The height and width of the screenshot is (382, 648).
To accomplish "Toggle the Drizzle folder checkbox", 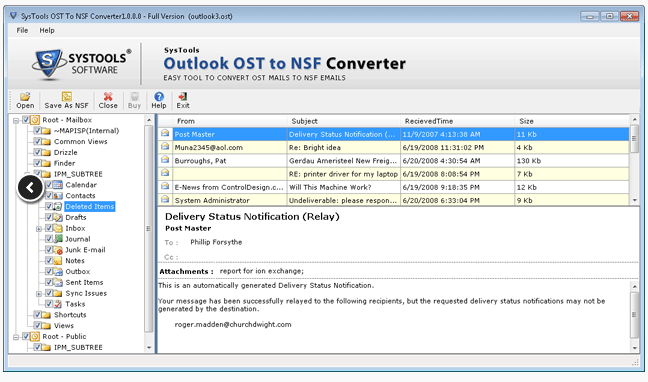I will click(37, 152).
